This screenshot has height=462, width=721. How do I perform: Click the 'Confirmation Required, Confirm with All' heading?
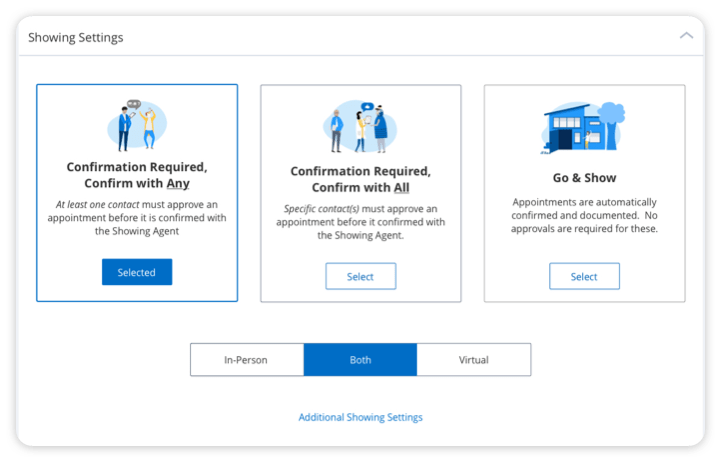click(x=360, y=179)
